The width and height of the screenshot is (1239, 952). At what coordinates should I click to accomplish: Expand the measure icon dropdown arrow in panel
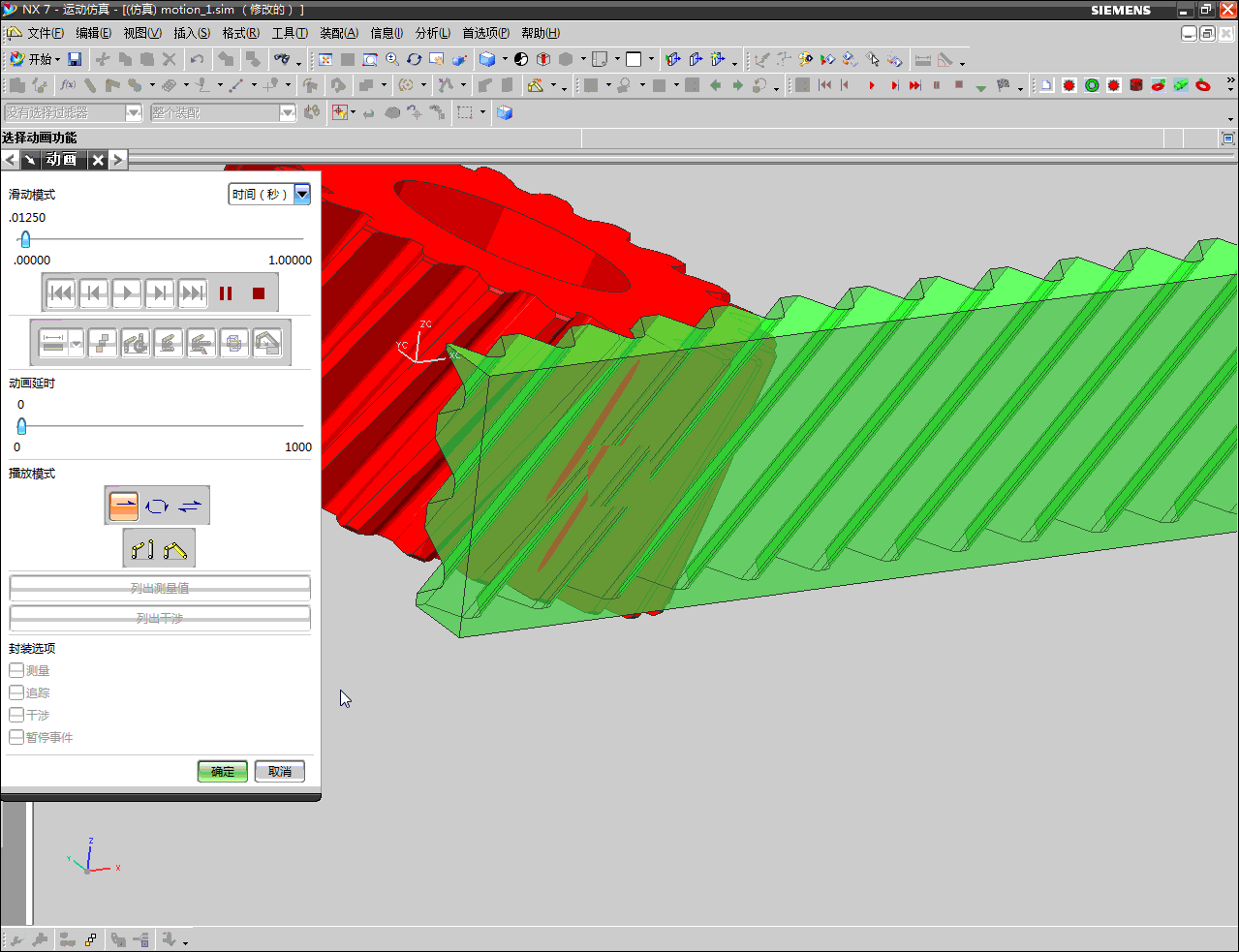[x=76, y=344]
